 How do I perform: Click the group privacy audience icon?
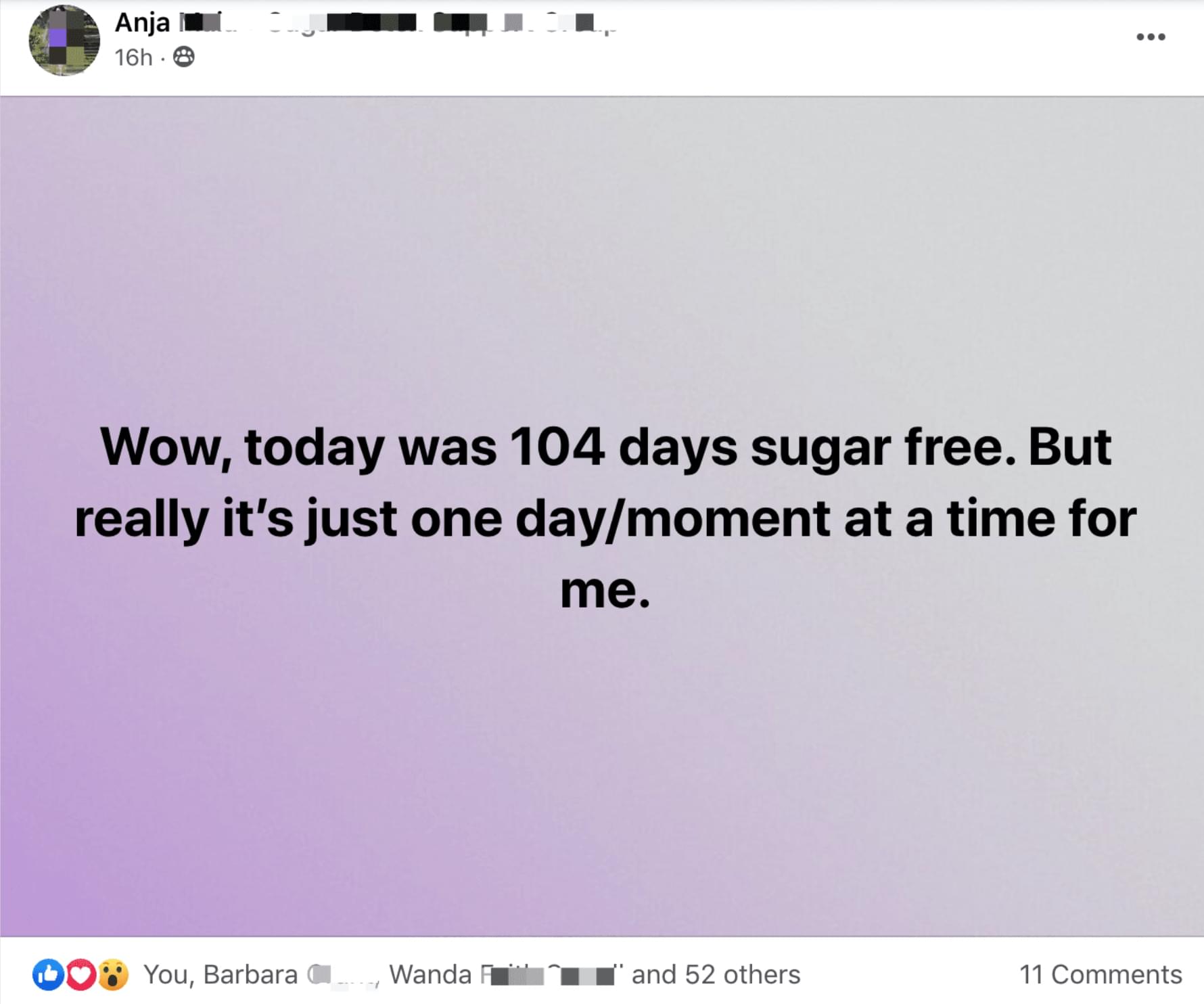pos(184,57)
